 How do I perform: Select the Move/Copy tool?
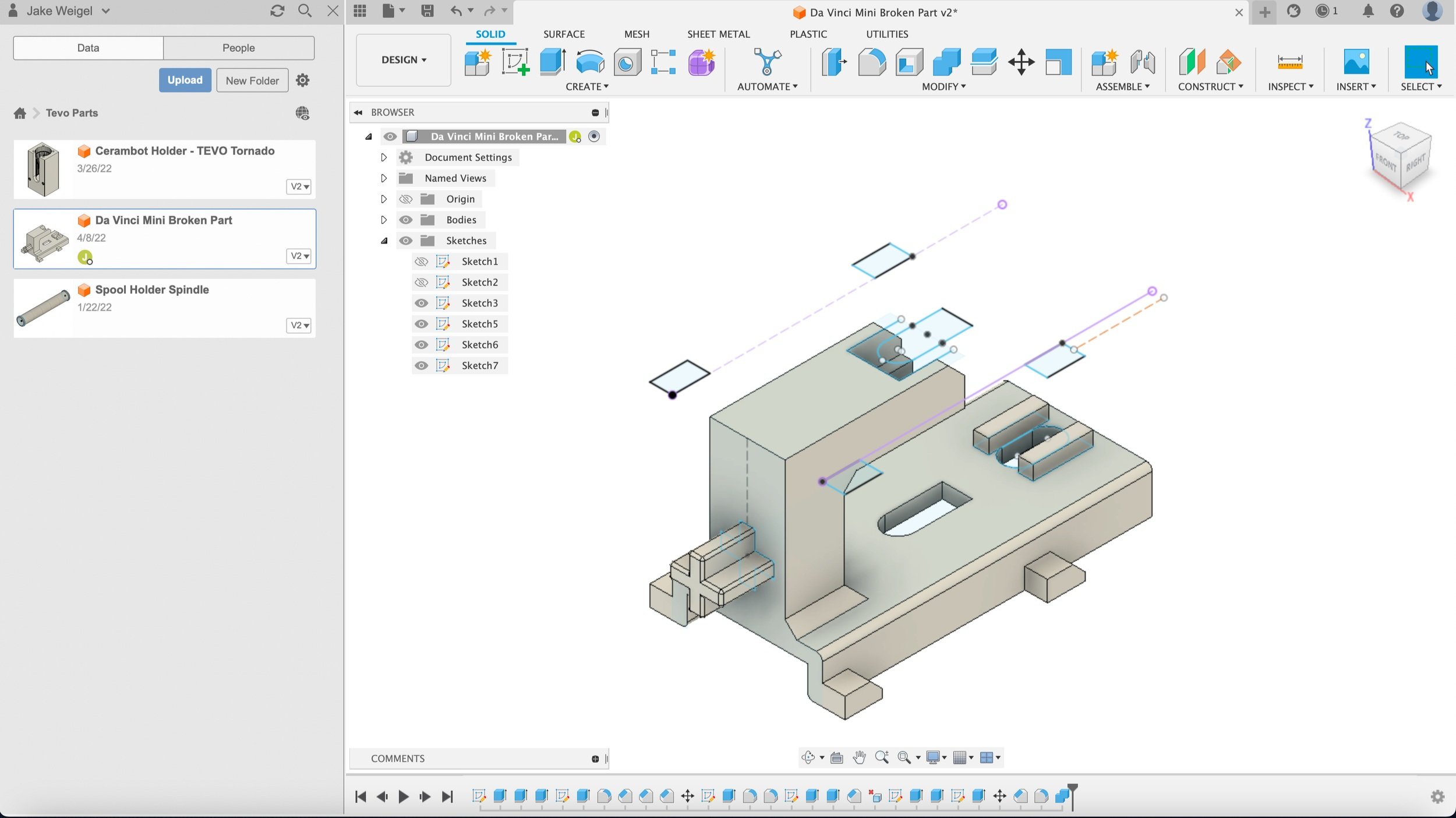[x=1021, y=62]
